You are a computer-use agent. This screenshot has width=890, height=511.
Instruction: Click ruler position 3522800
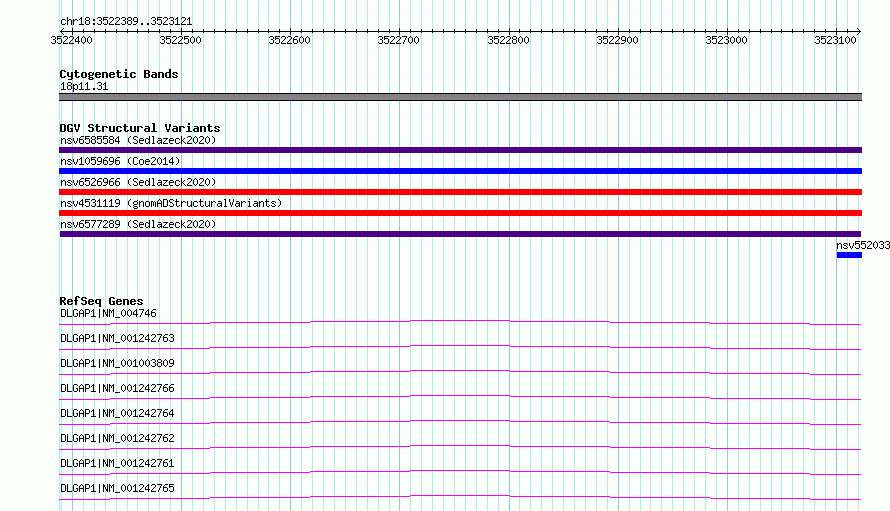[x=509, y=40]
